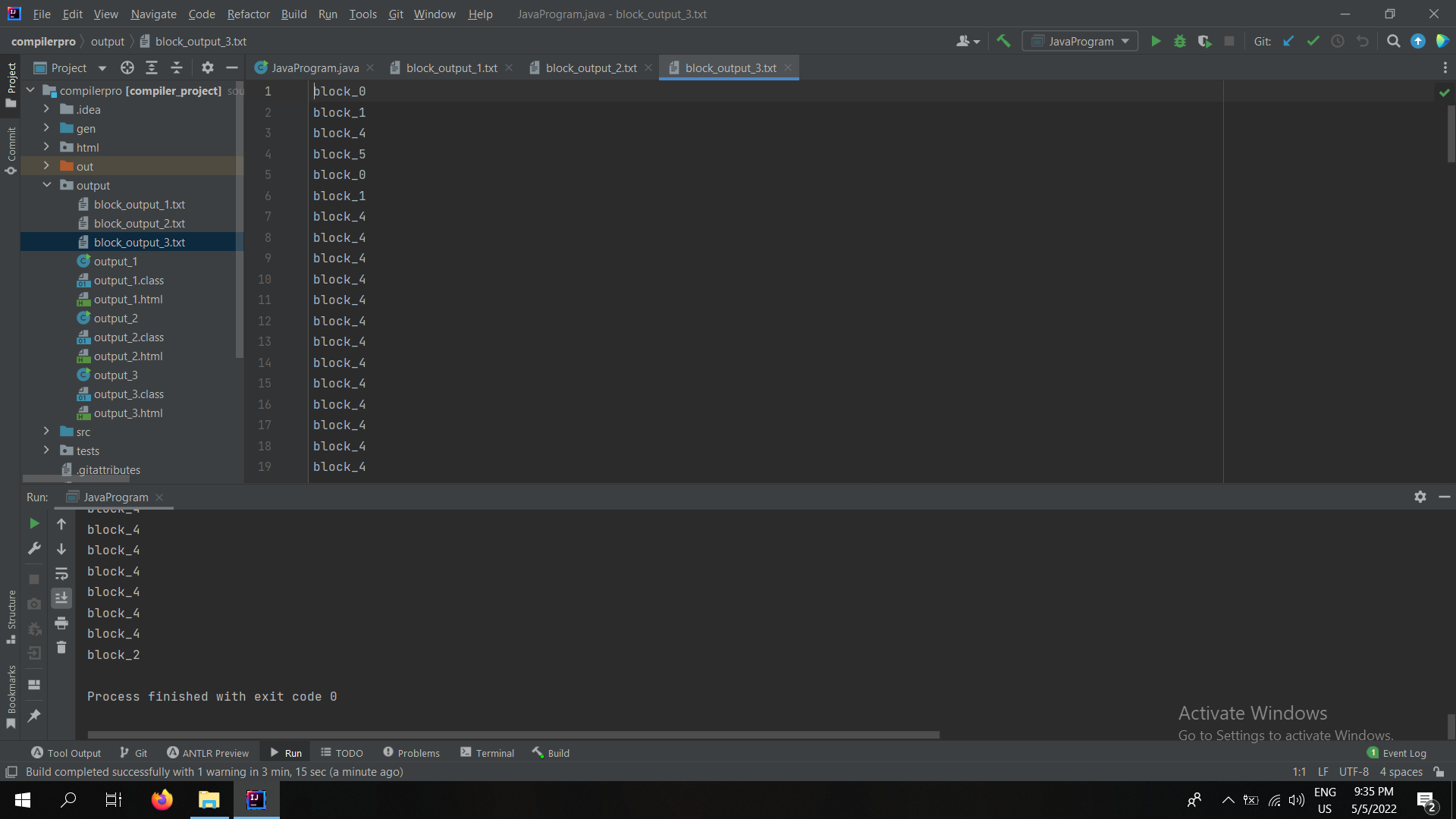Viewport: 1456px width, 819px height.
Task: Click the Git update project arrow
Action: pyautogui.click(x=1288, y=42)
